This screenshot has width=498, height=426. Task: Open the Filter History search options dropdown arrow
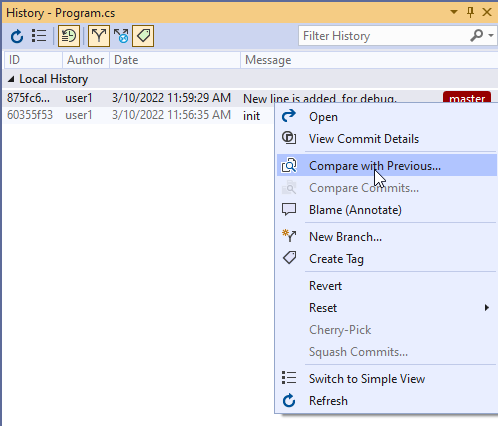pos(491,35)
